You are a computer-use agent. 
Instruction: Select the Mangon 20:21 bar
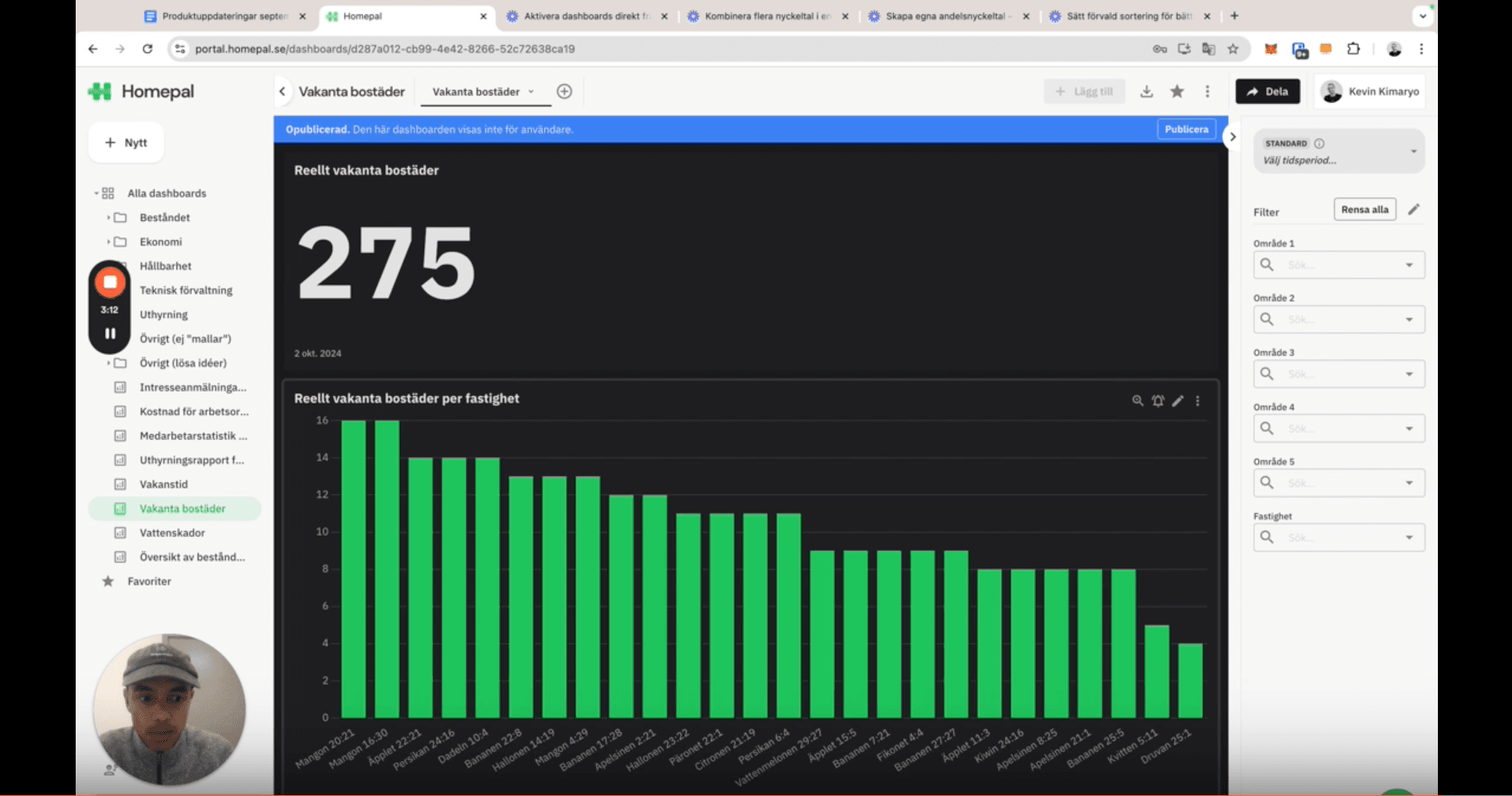[x=353, y=569]
